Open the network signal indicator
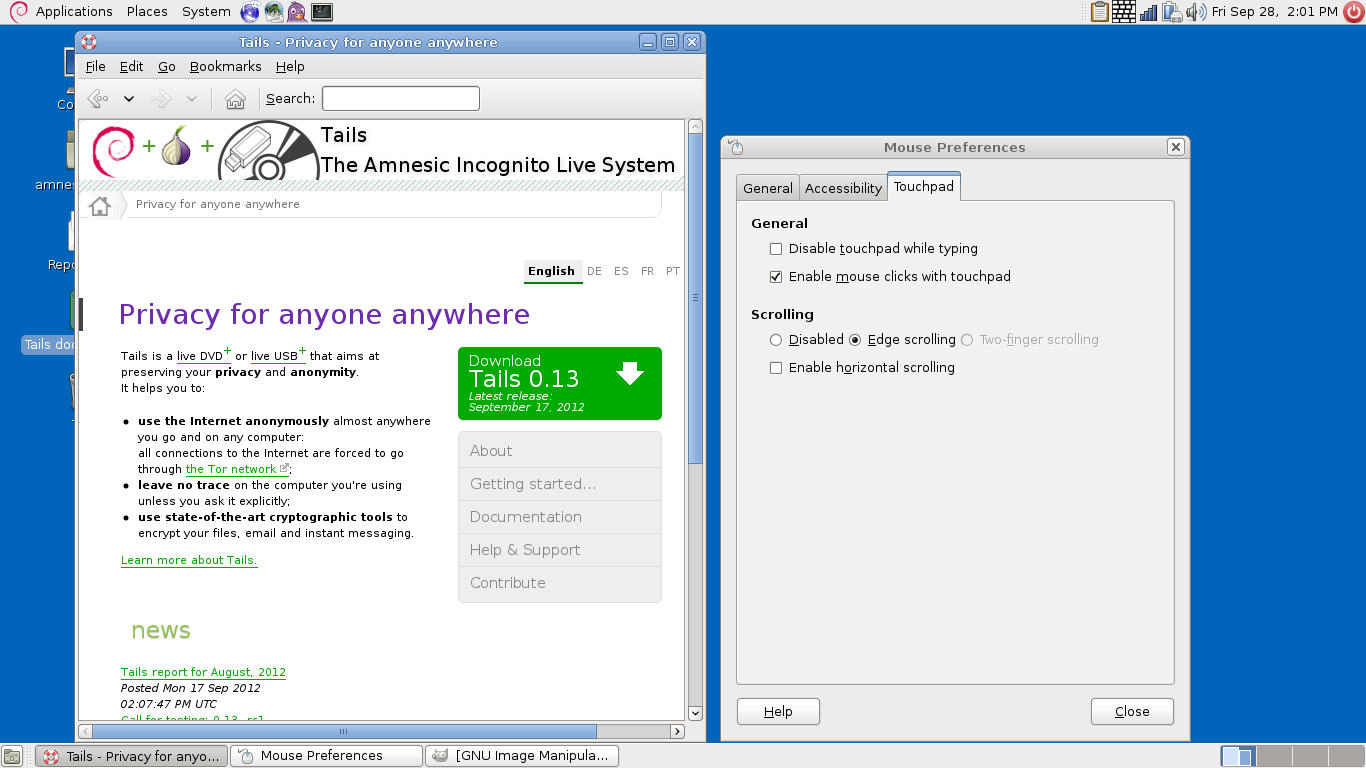This screenshot has width=1366, height=768. coord(1148,12)
